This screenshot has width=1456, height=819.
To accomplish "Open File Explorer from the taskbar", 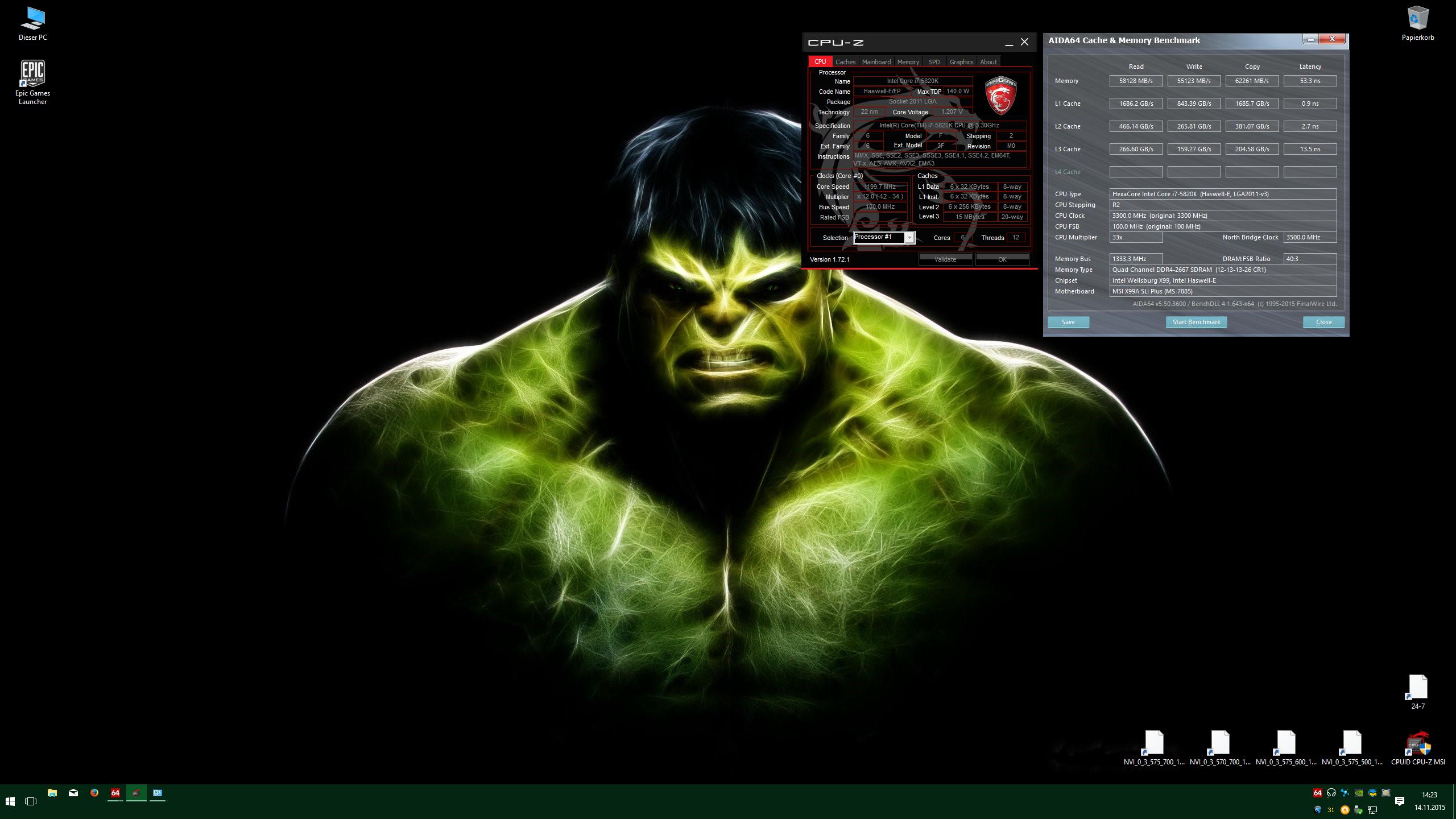I will 52,793.
